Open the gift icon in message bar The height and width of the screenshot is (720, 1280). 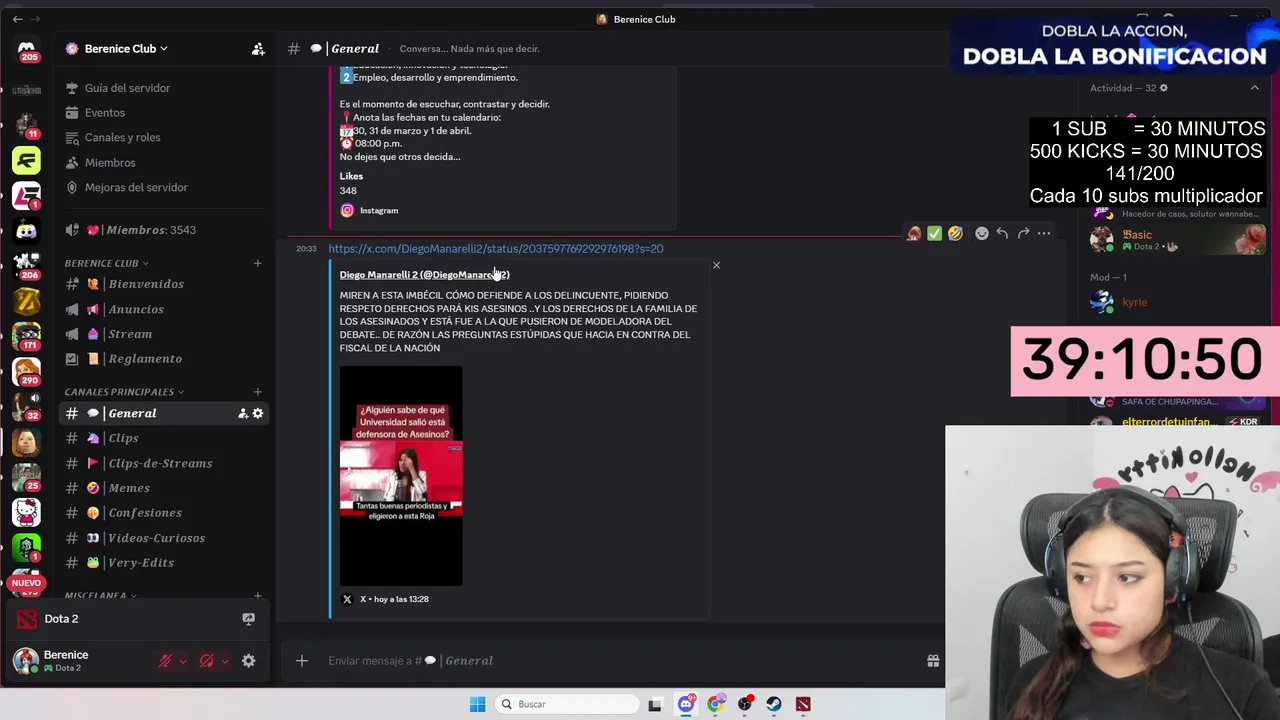coord(933,661)
